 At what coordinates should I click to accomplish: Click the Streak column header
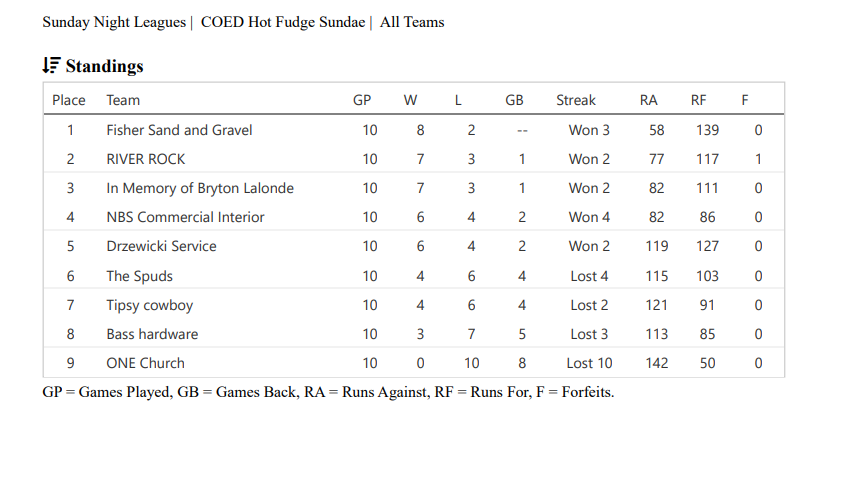(576, 100)
